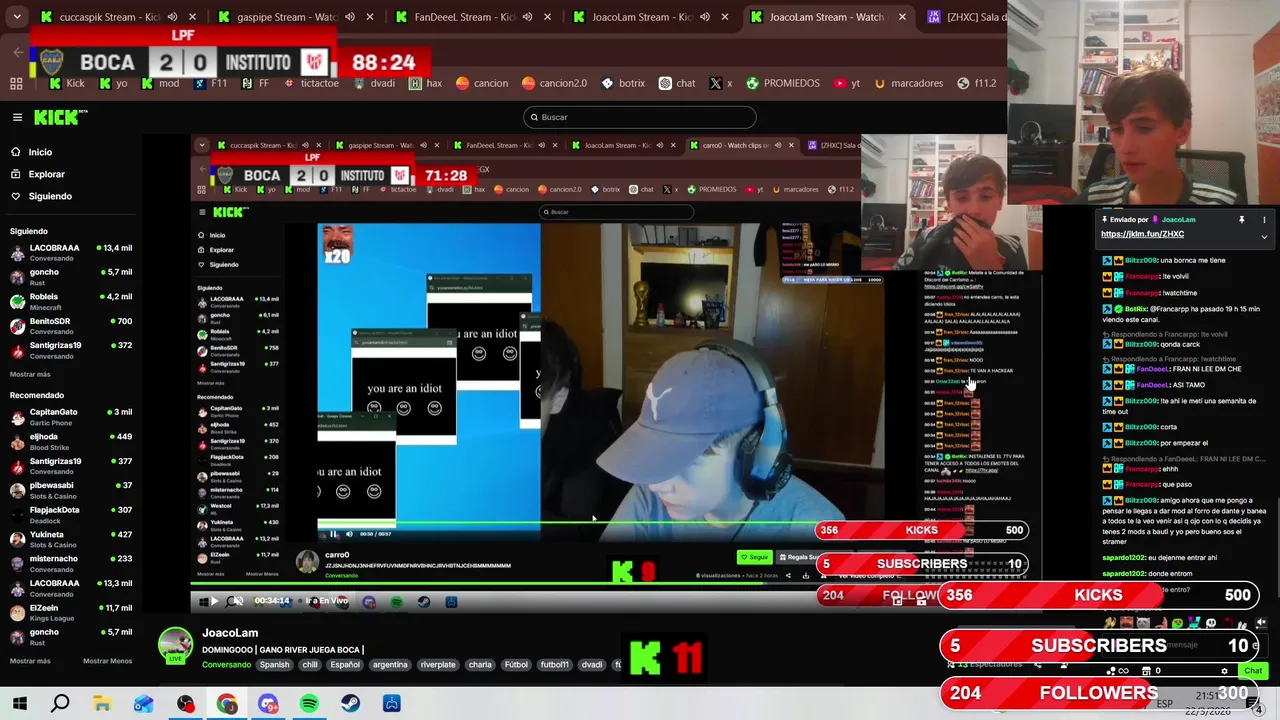The height and width of the screenshot is (720, 1280).
Task: Open JoacoLam streamer avatar under the video
Action: coord(176,645)
